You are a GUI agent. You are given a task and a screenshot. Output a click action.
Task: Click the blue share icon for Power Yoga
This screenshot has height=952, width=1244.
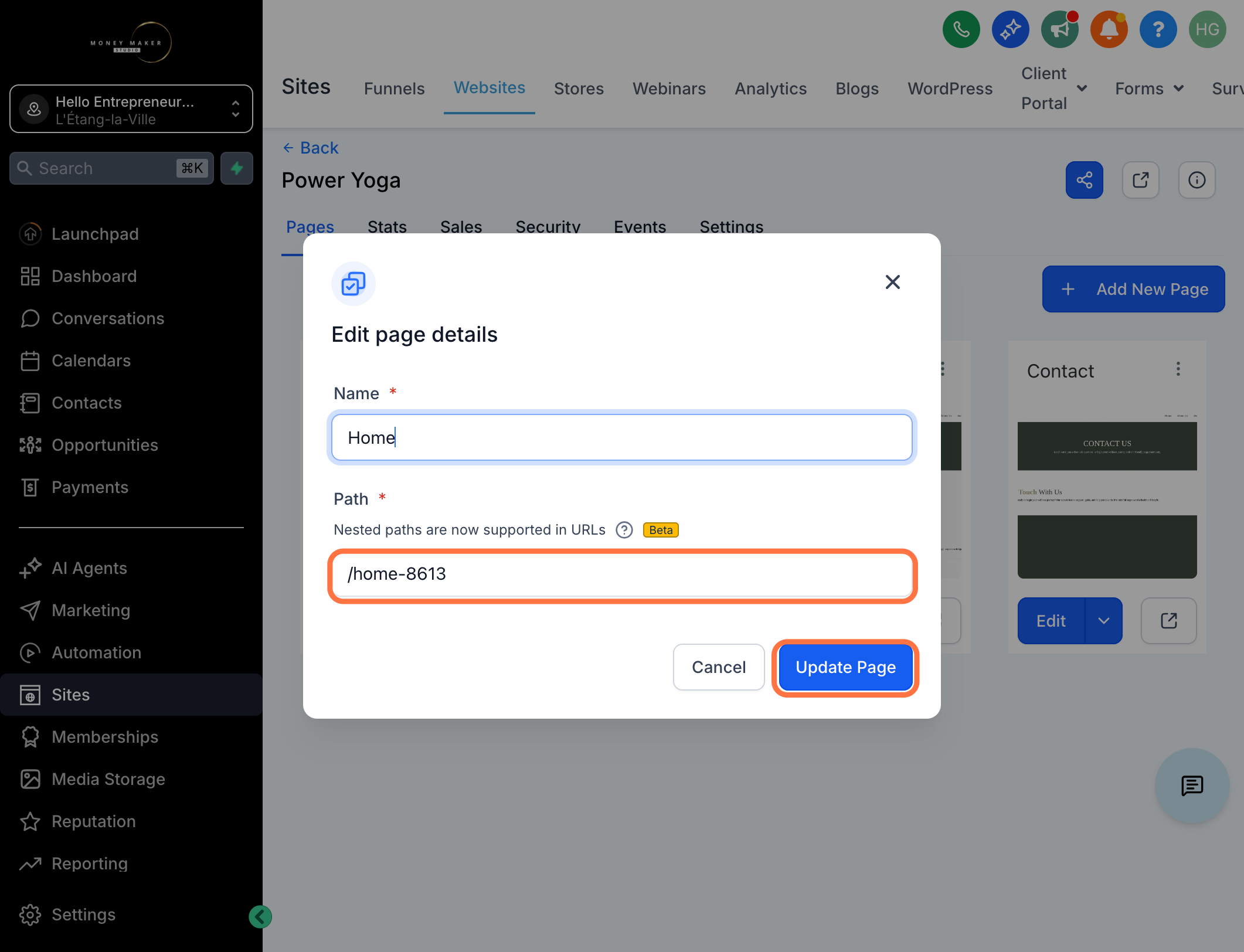tap(1084, 180)
